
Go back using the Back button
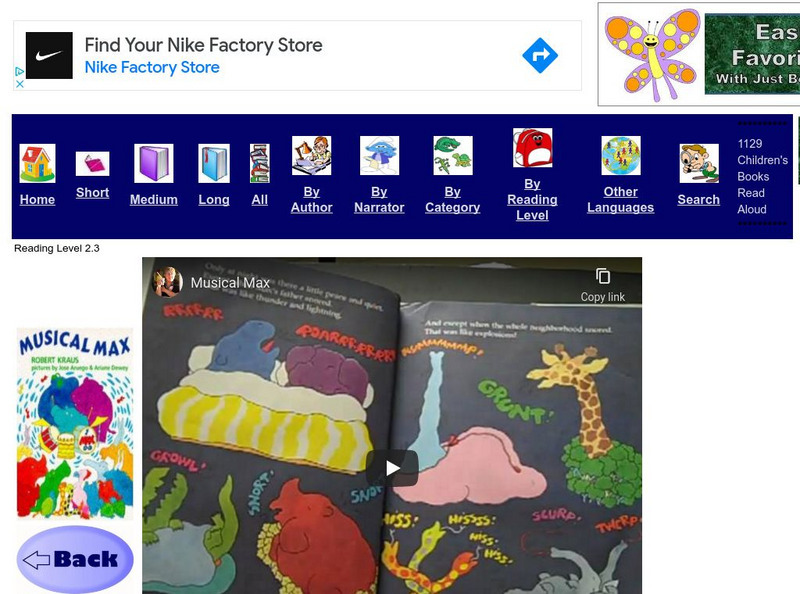75,559
